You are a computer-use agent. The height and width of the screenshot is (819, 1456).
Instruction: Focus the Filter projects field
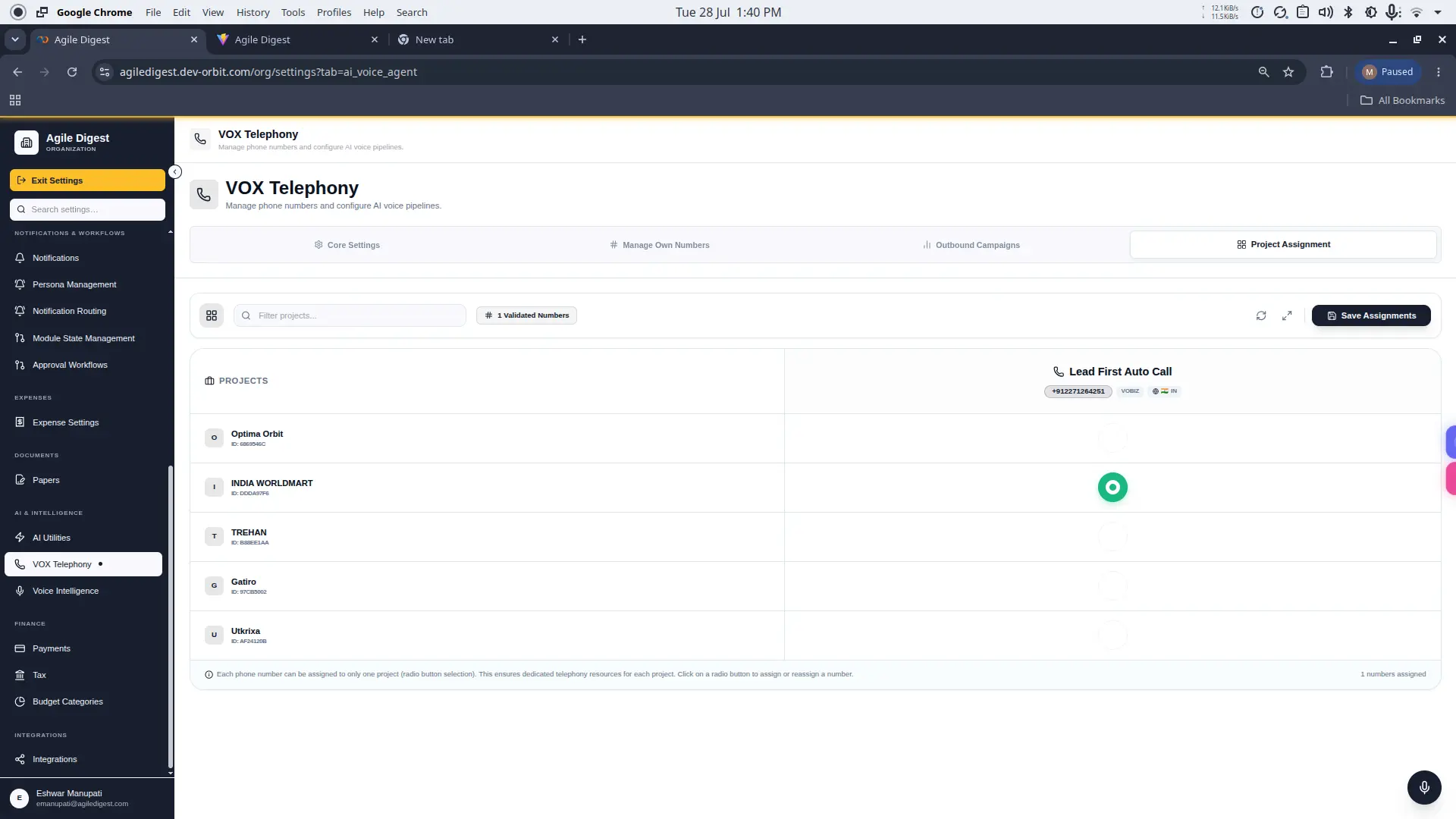350,315
